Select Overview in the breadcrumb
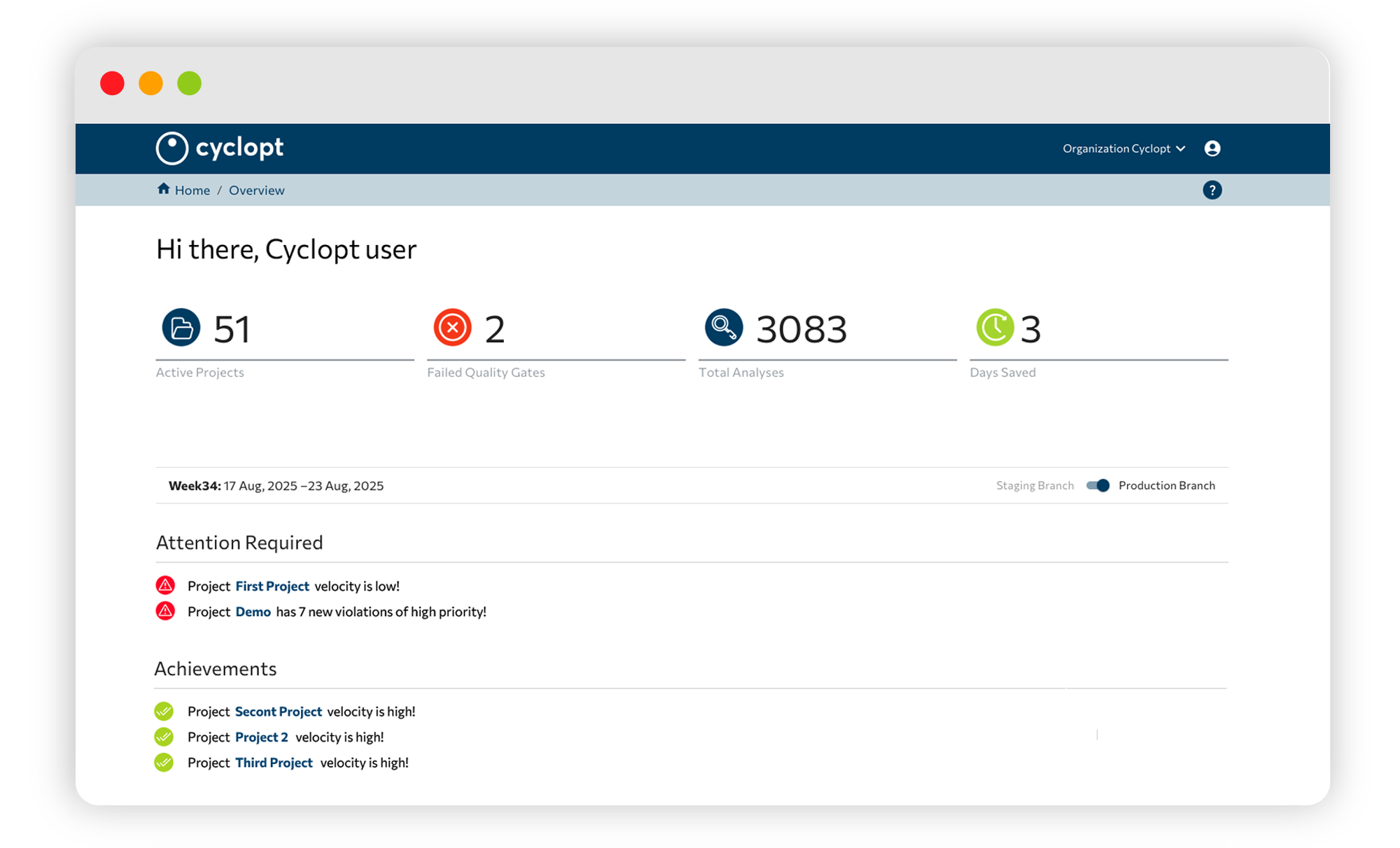Viewport: 1400px width, 848px height. pyautogui.click(x=256, y=190)
